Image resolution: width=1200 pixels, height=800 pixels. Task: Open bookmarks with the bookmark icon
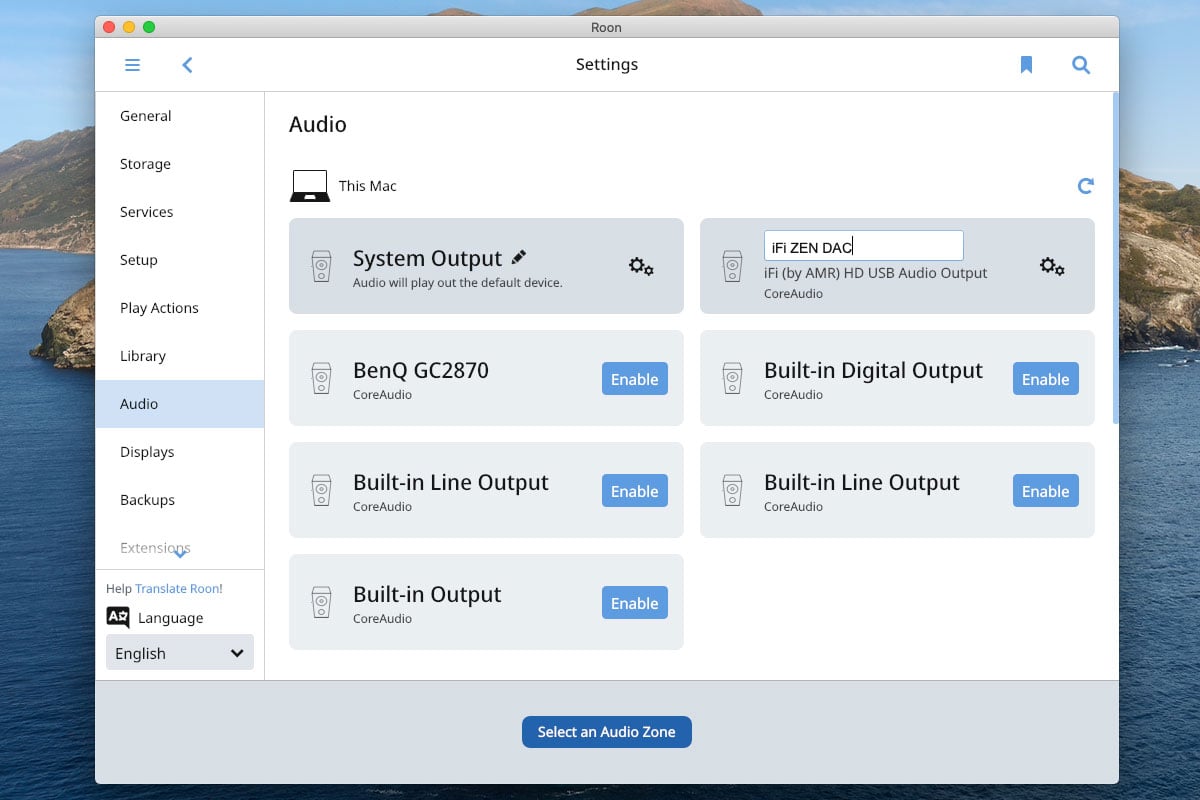[x=1026, y=65]
